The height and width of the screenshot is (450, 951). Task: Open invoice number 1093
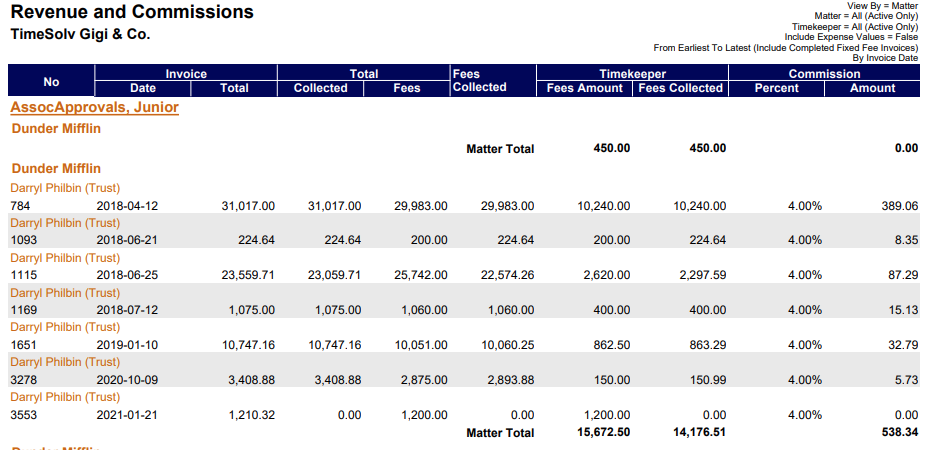[x=24, y=240]
